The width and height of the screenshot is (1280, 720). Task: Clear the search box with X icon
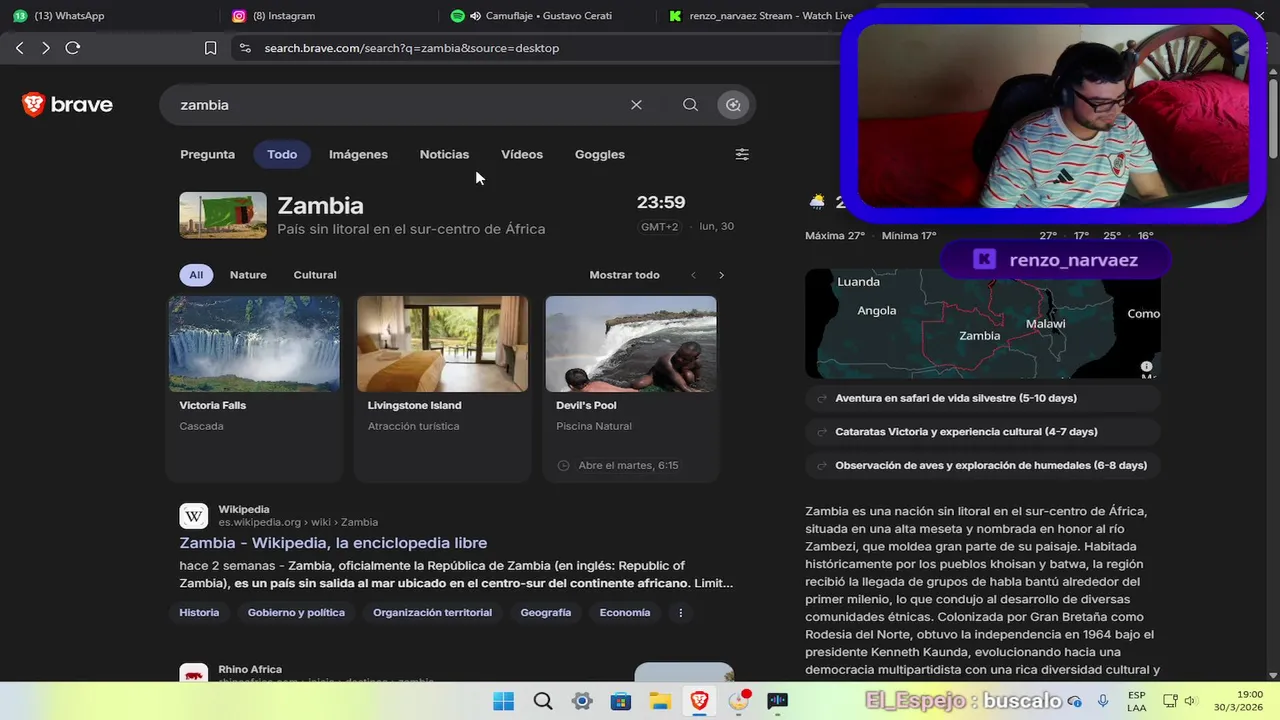(636, 105)
